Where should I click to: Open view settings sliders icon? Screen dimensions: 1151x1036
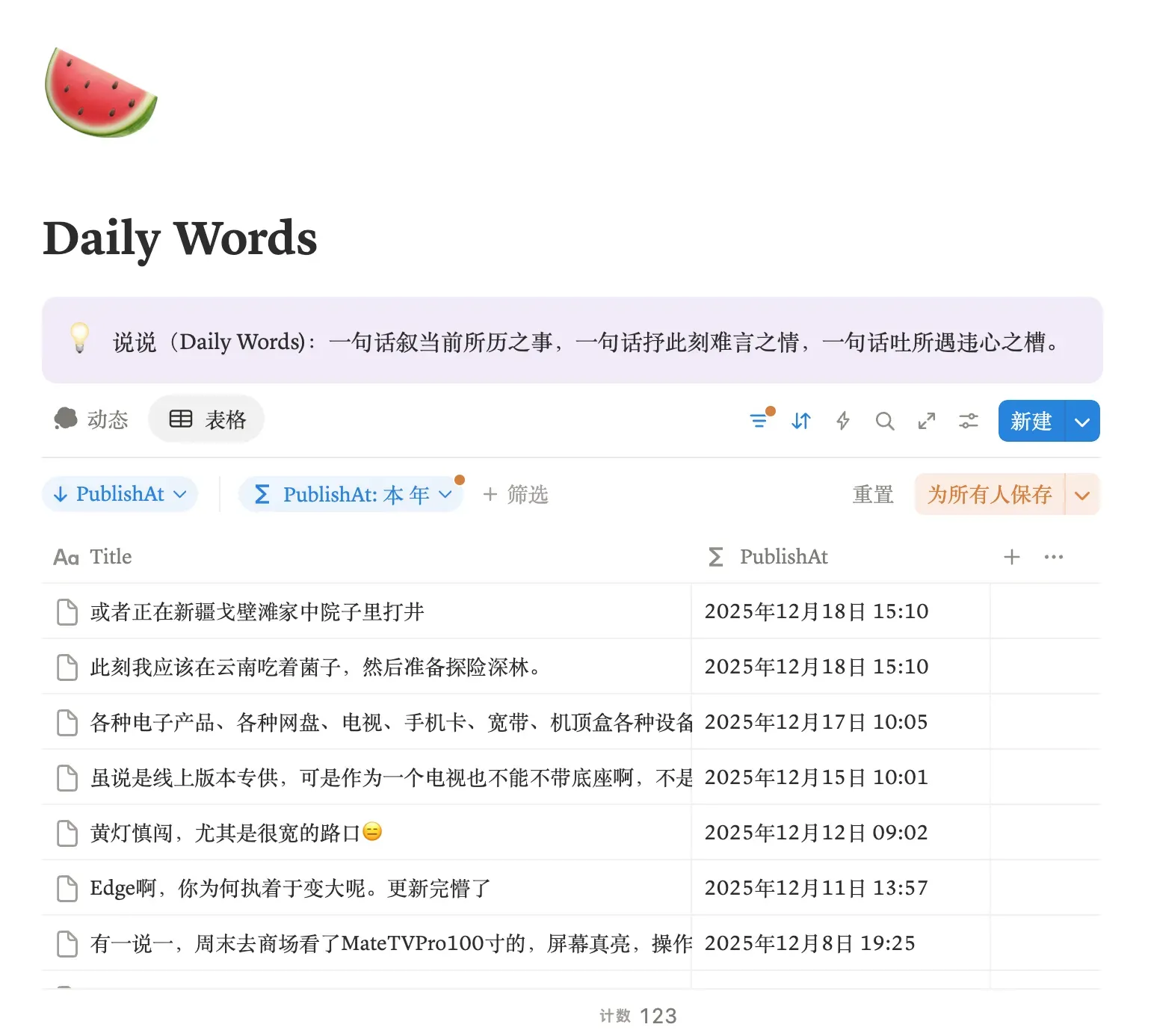pyautogui.click(x=969, y=421)
